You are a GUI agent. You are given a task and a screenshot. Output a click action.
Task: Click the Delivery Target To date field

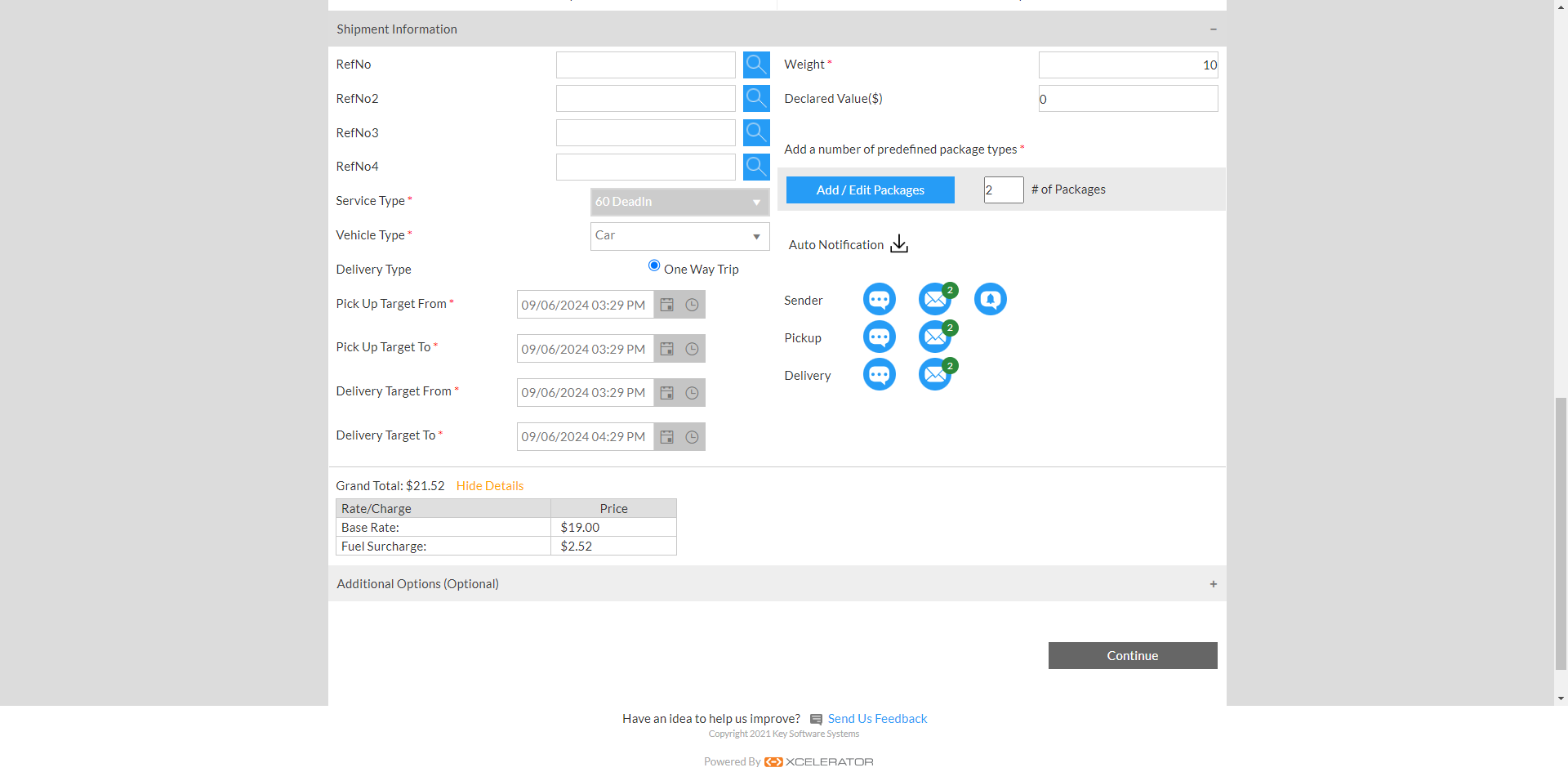coord(586,437)
